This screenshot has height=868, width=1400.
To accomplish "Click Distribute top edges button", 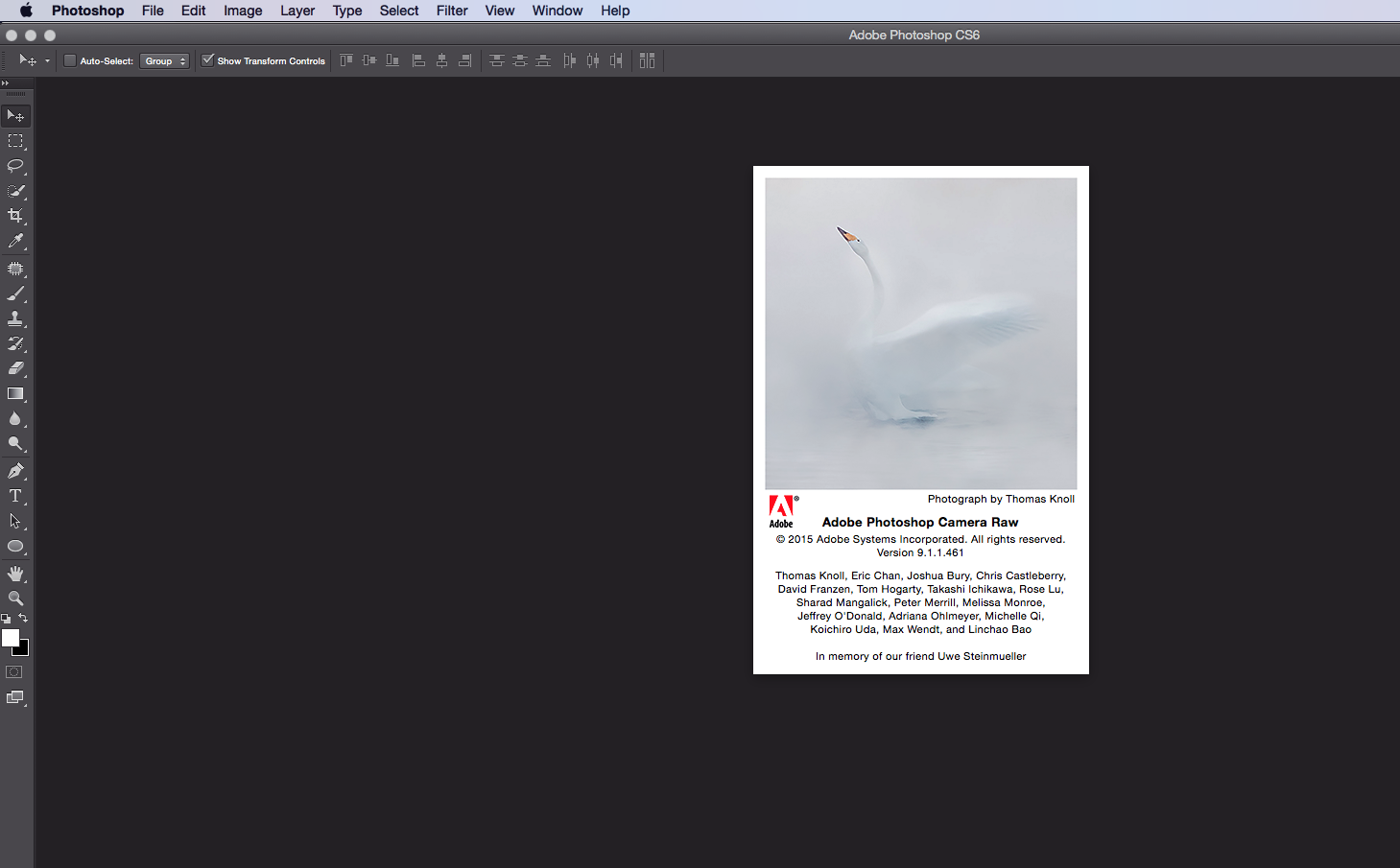I will (496, 60).
